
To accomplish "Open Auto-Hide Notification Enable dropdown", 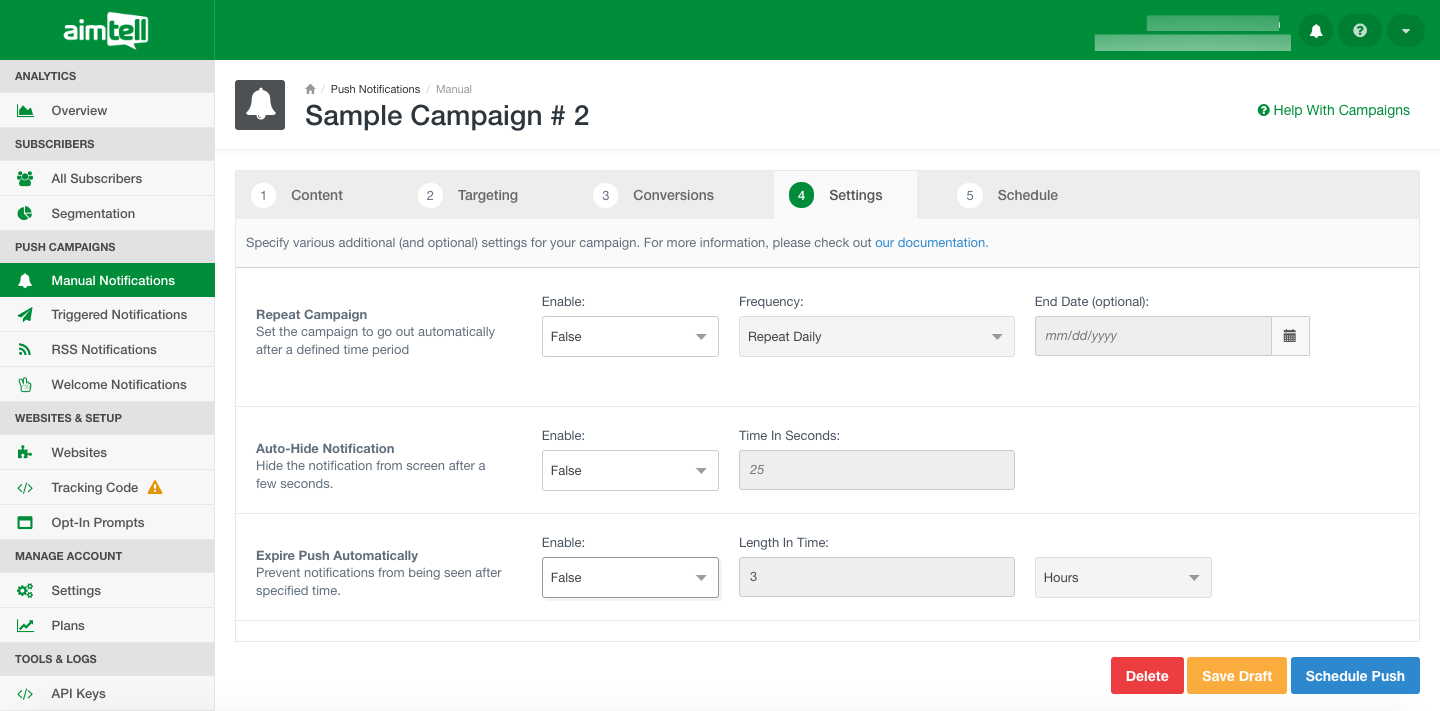I will 630,471.
